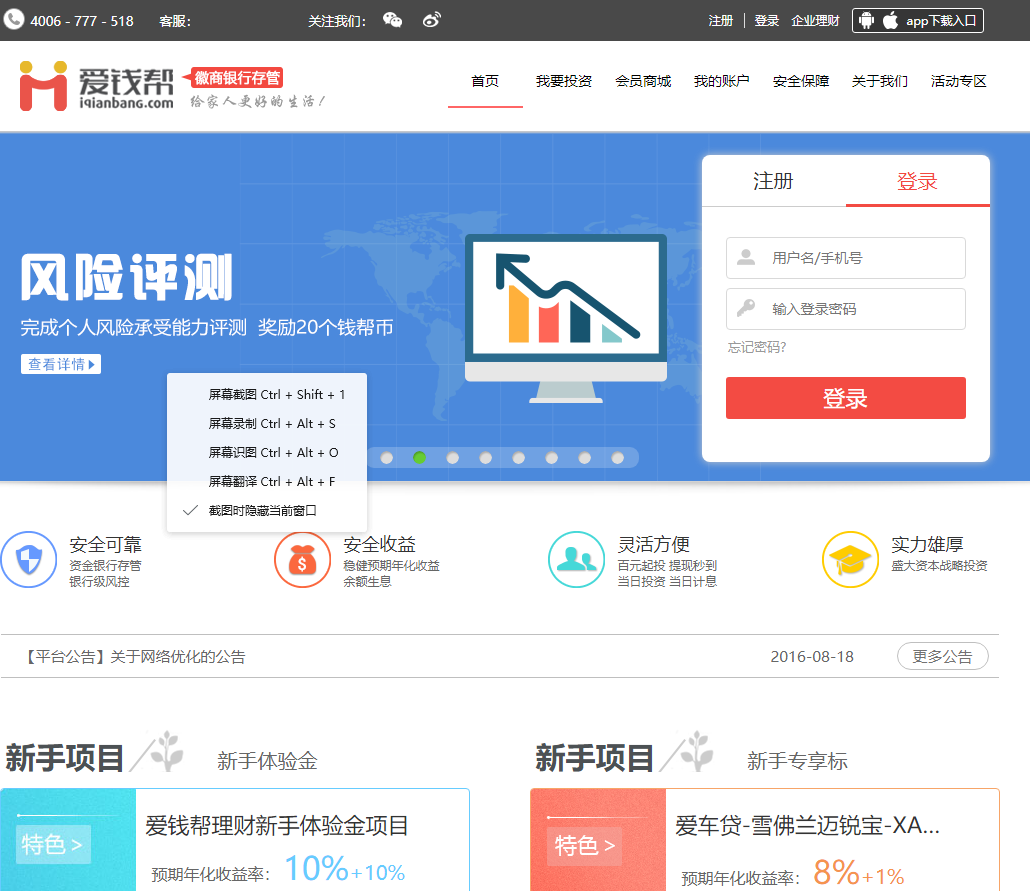
Task: Click the 更多公告 button
Action: (x=942, y=656)
